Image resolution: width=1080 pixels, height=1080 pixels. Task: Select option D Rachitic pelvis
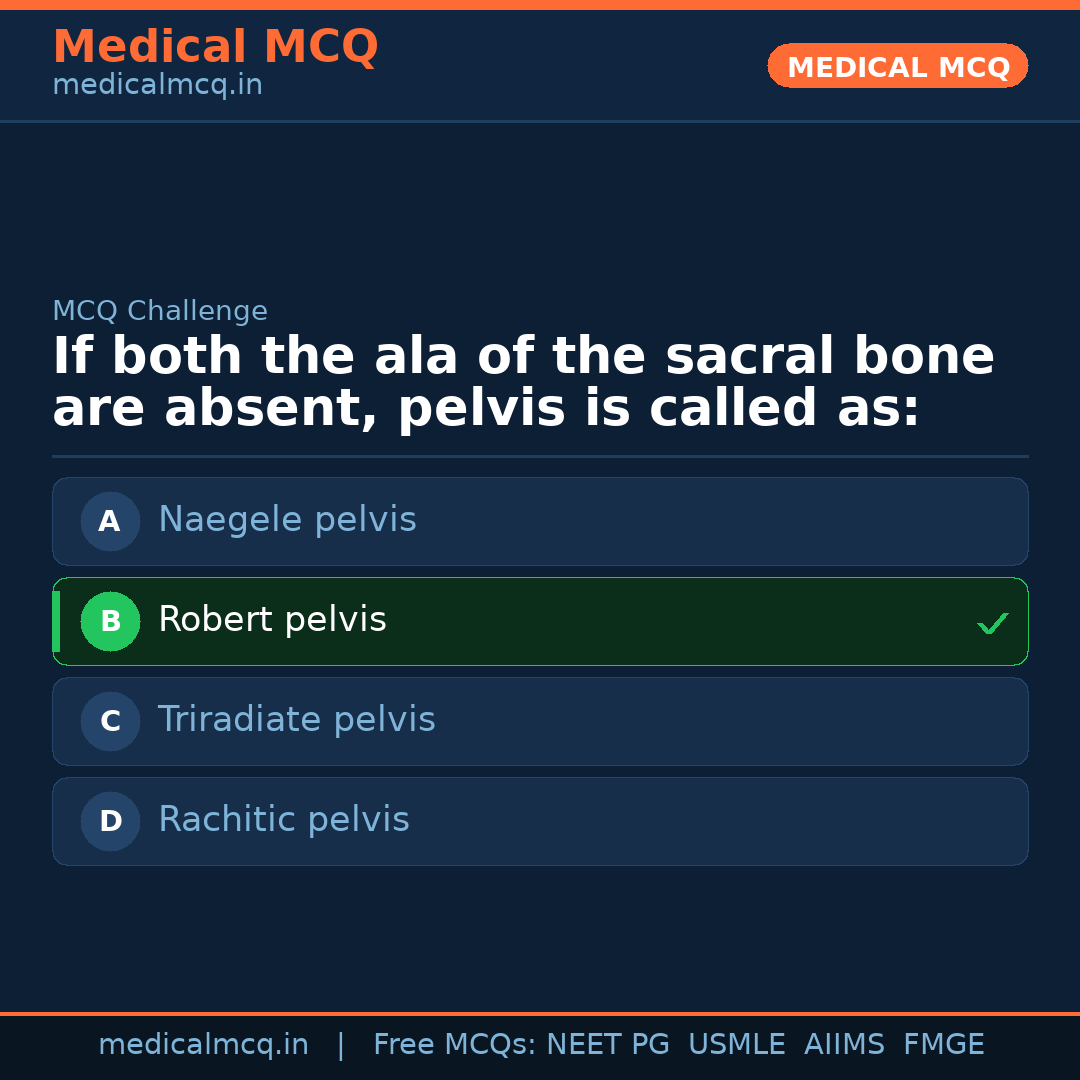(x=540, y=821)
